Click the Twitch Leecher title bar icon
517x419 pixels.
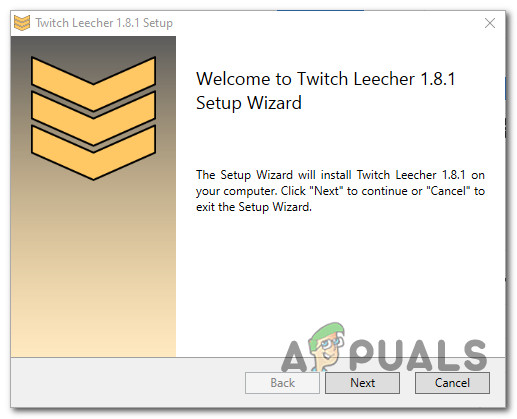22,23
